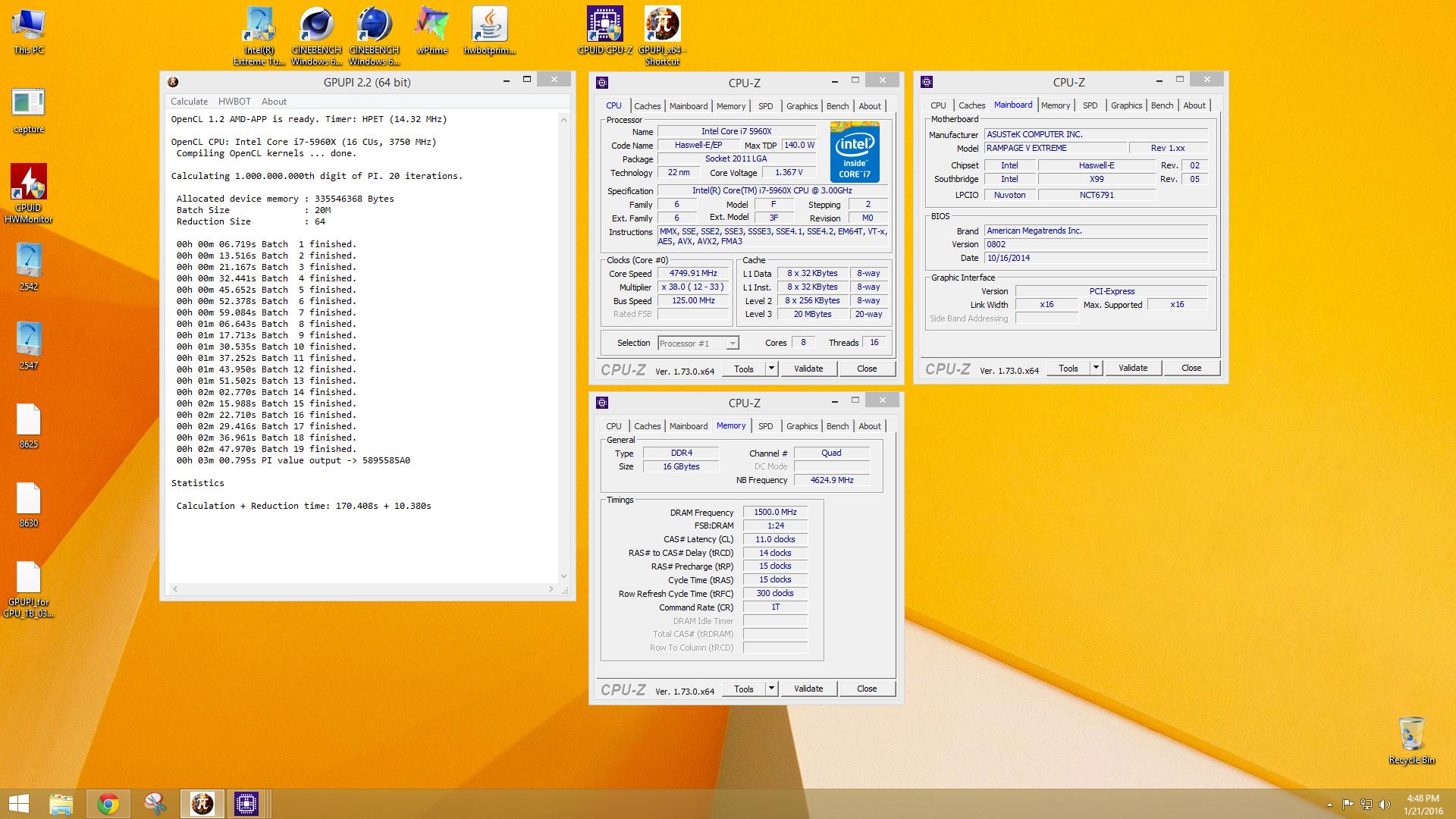
Task: Open Graphics tab in CPU tab window
Action: (x=802, y=106)
